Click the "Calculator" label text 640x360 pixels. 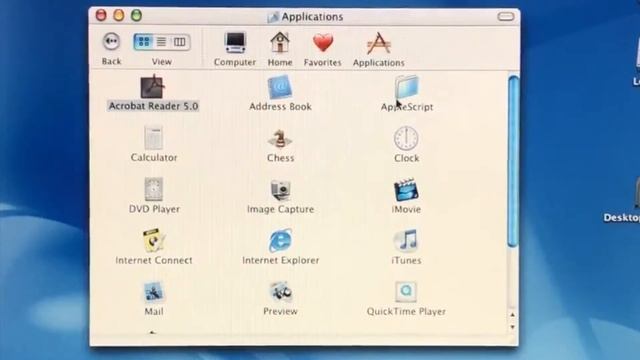click(154, 158)
